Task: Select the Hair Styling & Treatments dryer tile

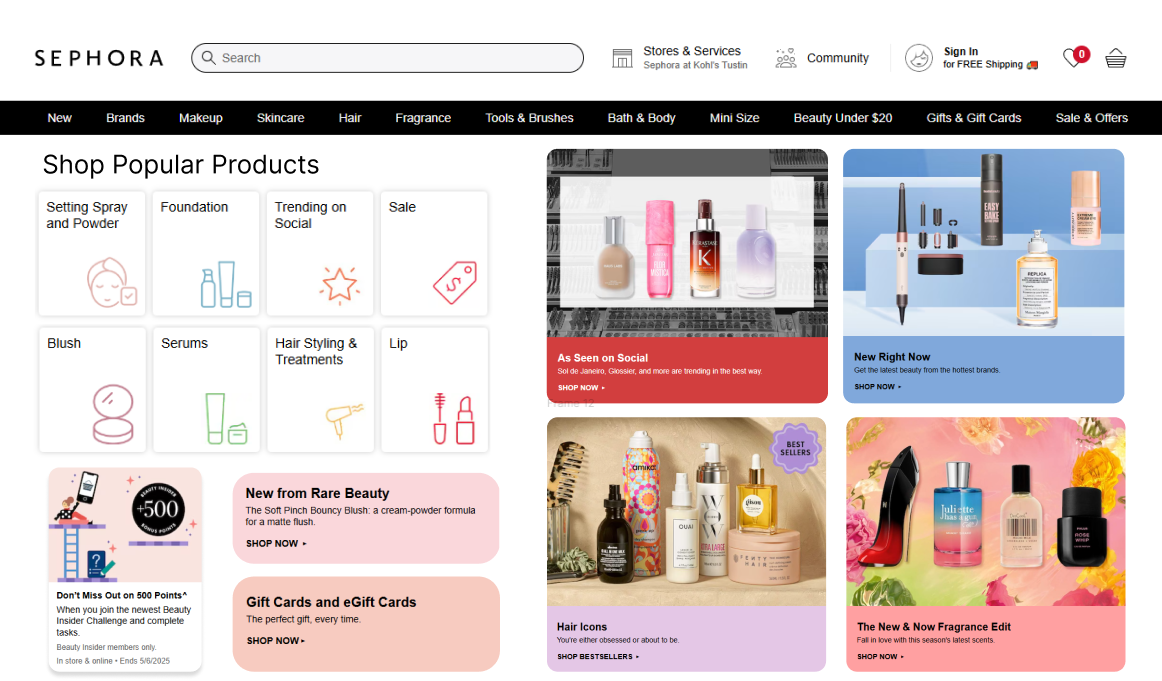Action: [x=320, y=390]
